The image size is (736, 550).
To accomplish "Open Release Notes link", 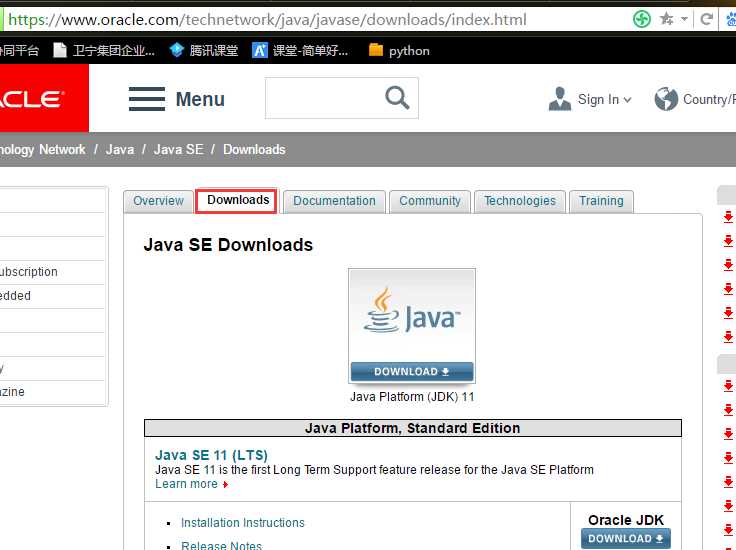I will [221, 545].
